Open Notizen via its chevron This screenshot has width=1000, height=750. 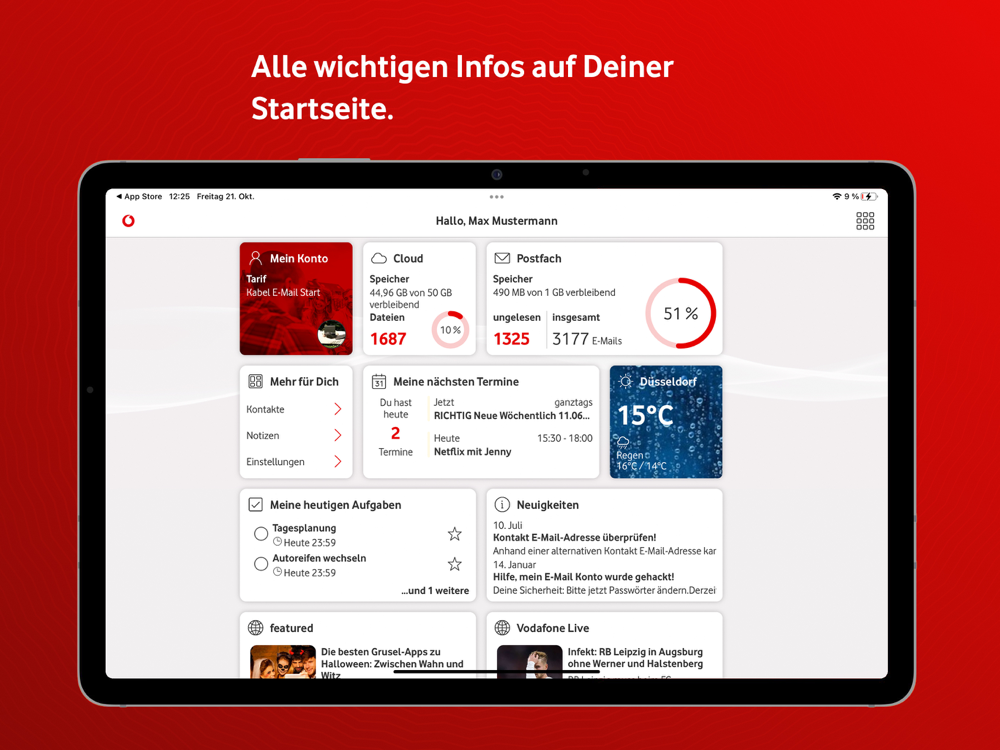[x=338, y=436]
